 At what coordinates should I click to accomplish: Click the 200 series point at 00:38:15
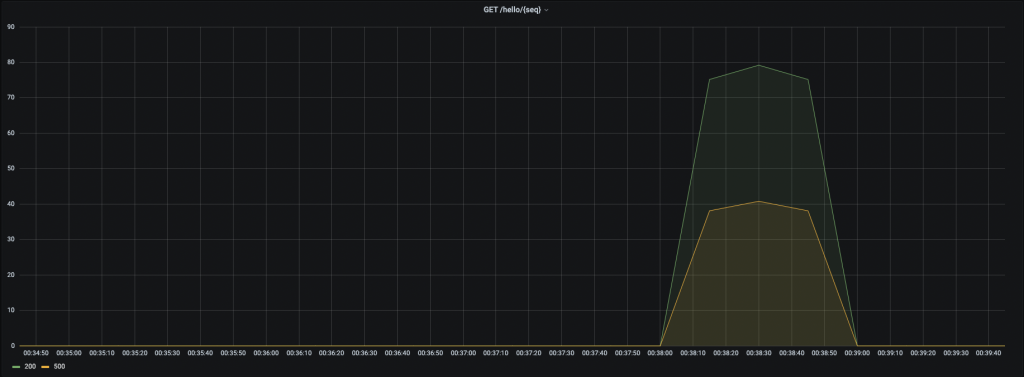coord(709,80)
